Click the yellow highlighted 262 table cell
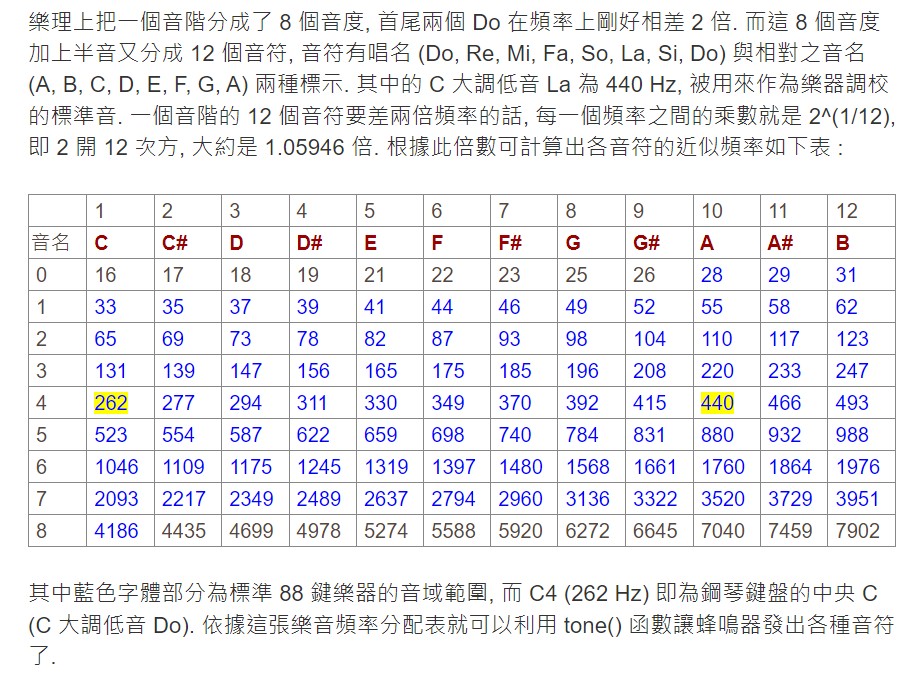Viewport: 923px width, 682px height. (111, 403)
